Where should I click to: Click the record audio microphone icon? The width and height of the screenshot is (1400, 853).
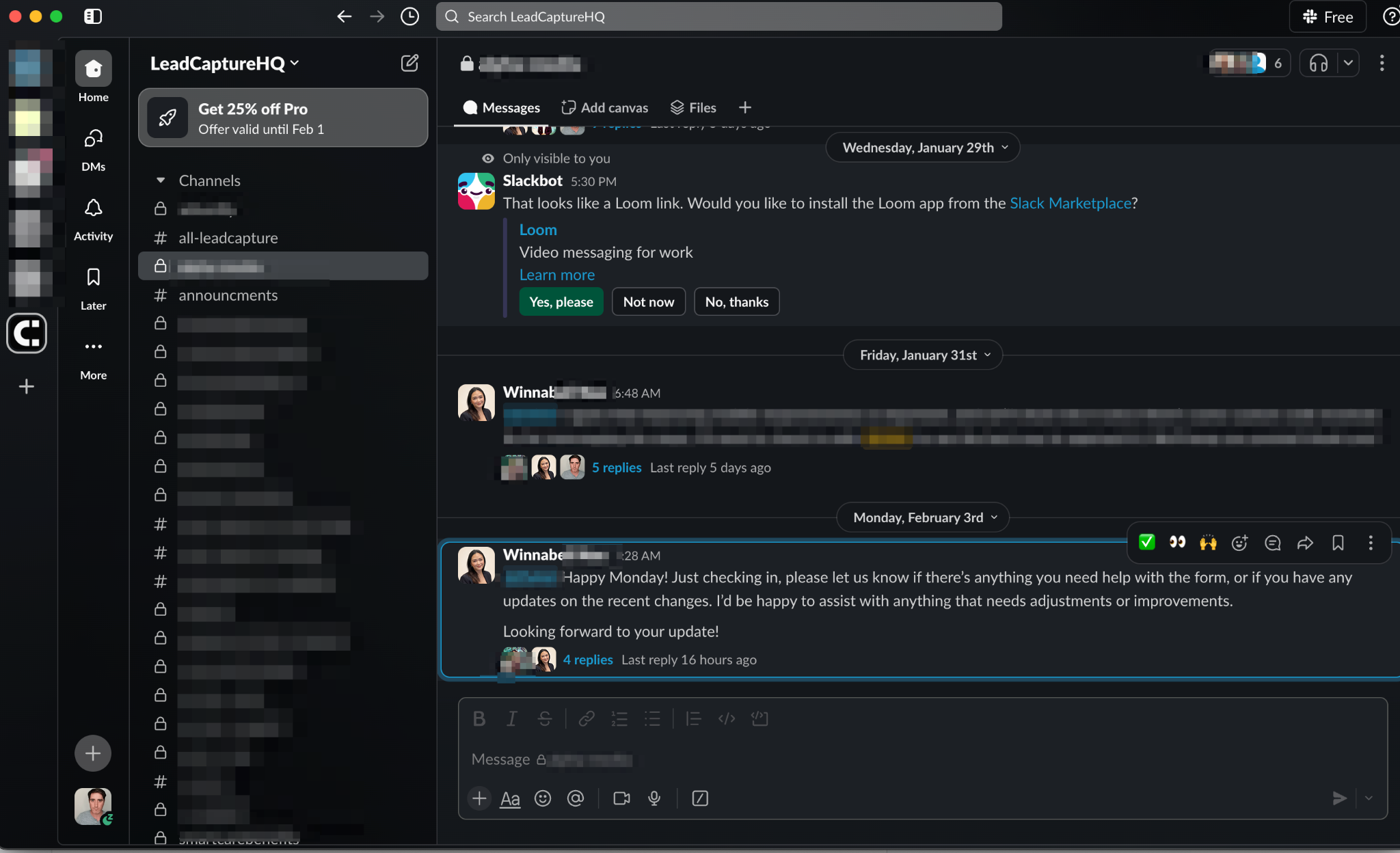point(654,798)
